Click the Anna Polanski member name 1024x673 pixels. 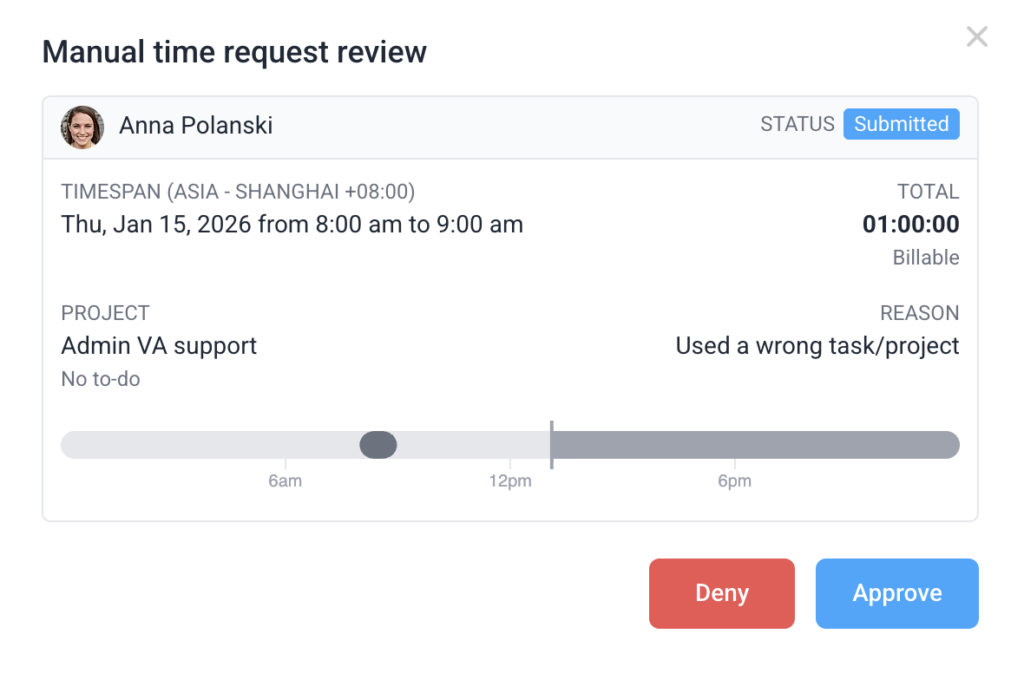[x=195, y=125]
